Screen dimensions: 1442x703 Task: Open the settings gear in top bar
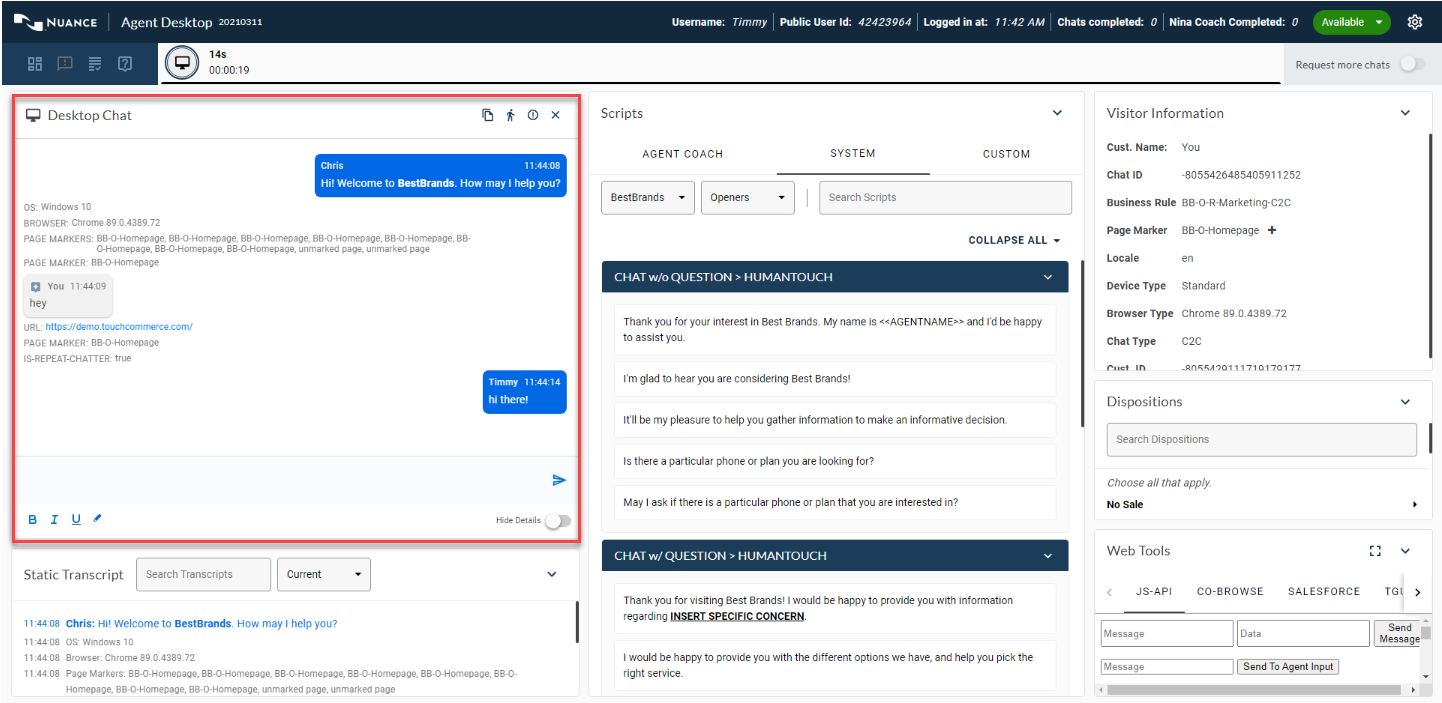click(1414, 22)
